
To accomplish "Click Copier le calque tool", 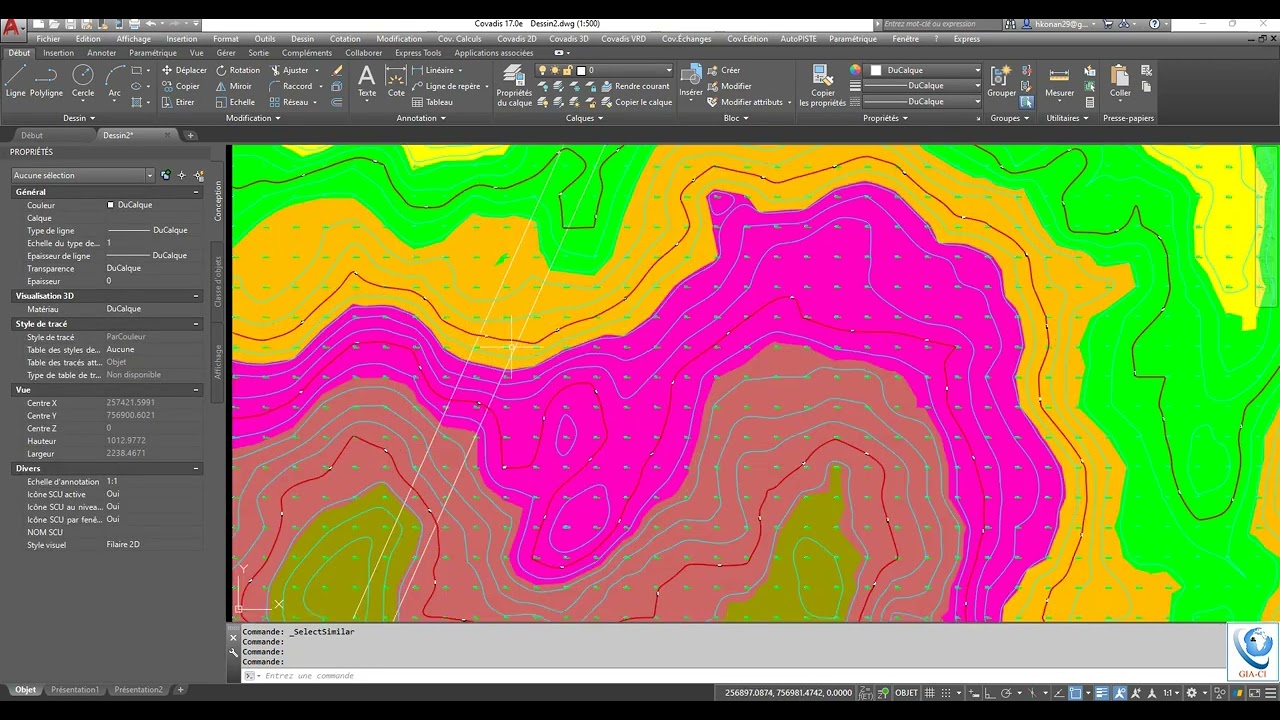I will 636,102.
